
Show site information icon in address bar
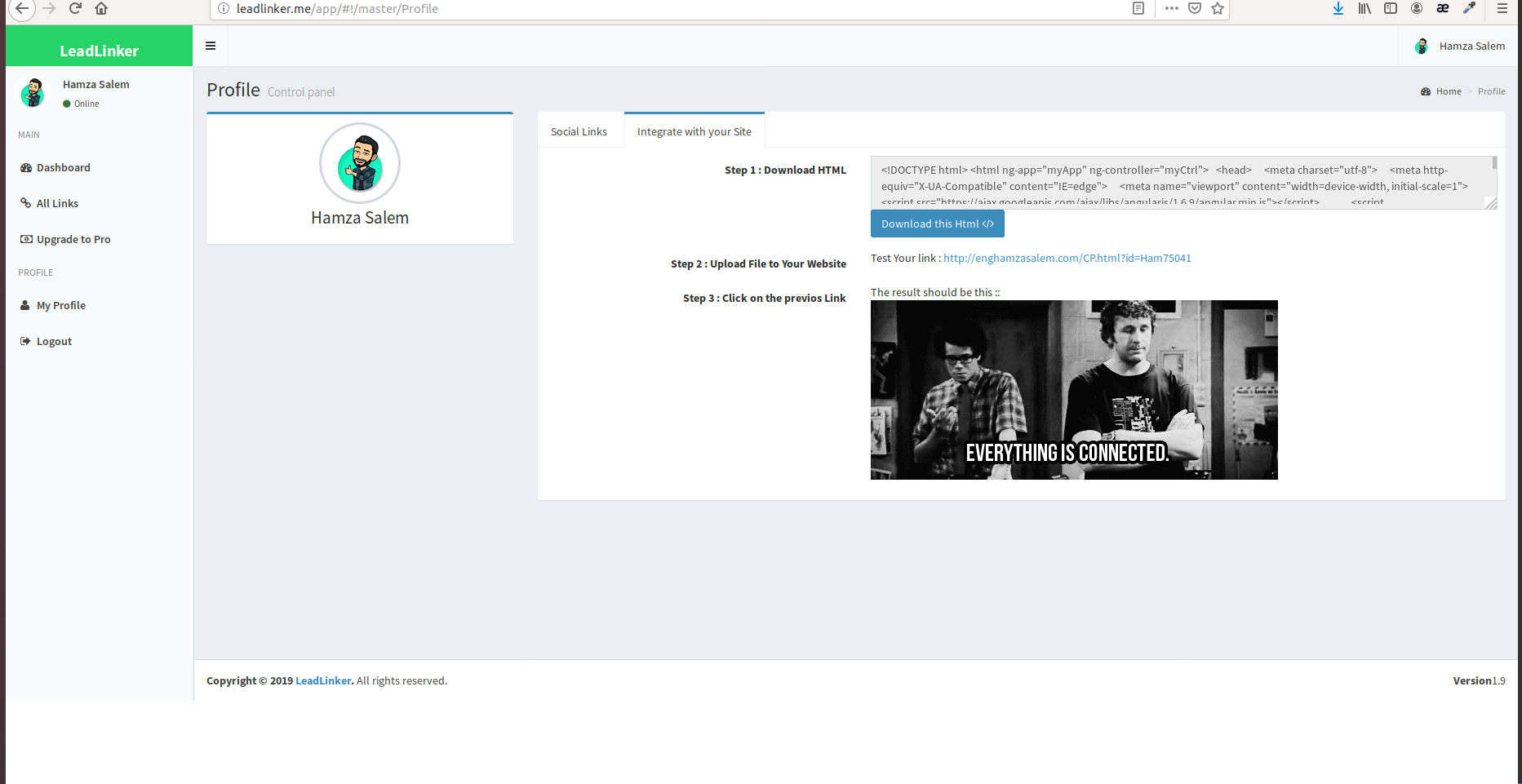tap(223, 8)
